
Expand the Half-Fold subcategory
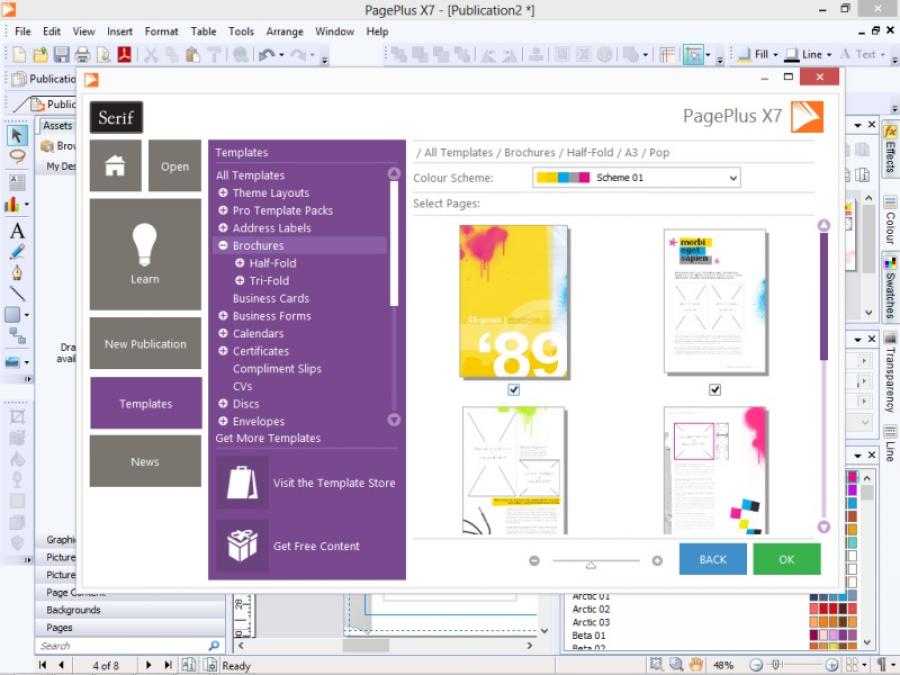[x=240, y=263]
